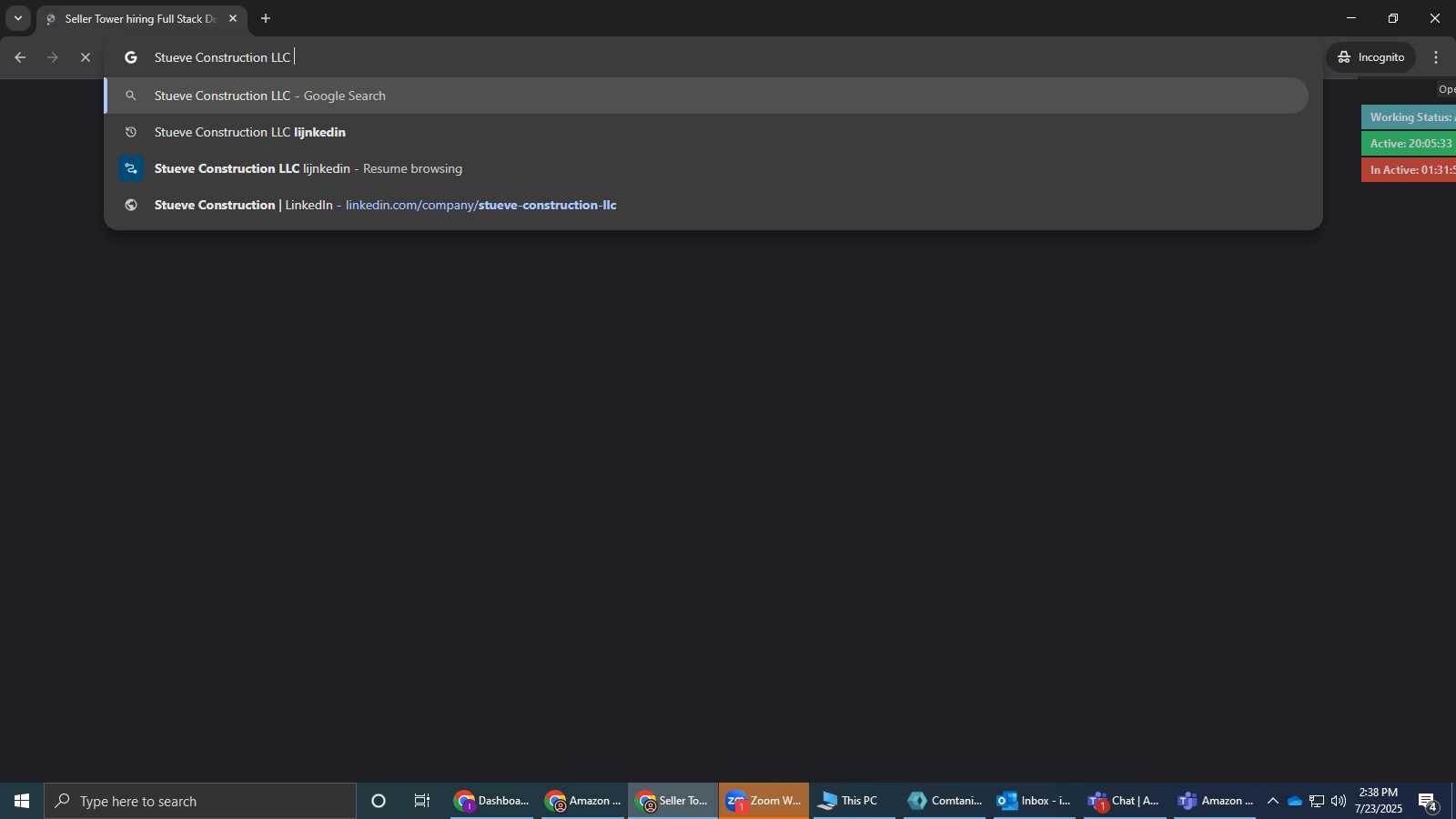The image size is (1456, 819).
Task: Open the Stueve Construction LinkedIn suggestion
Action: pyautogui.click(x=708, y=205)
